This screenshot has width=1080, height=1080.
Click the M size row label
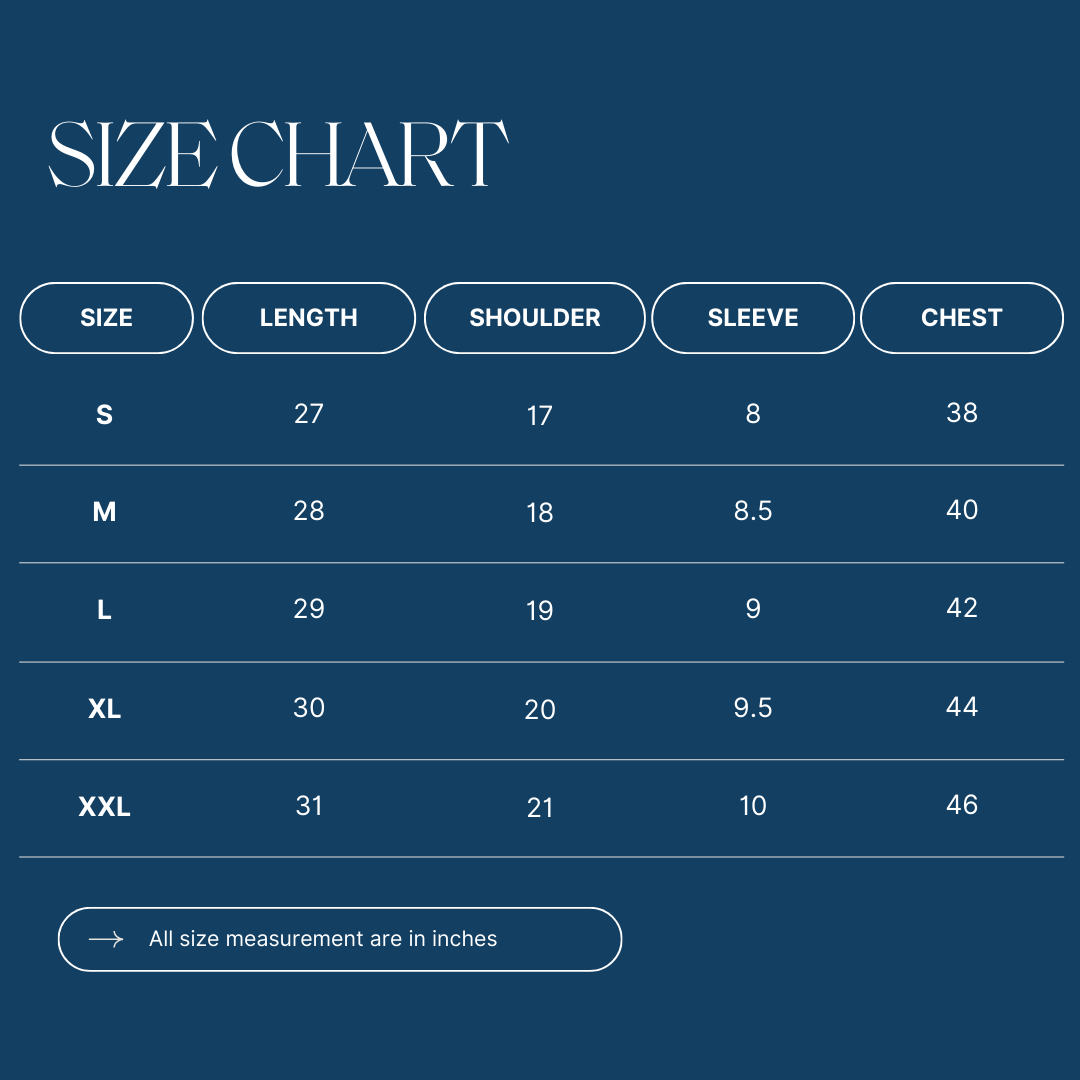coord(104,513)
